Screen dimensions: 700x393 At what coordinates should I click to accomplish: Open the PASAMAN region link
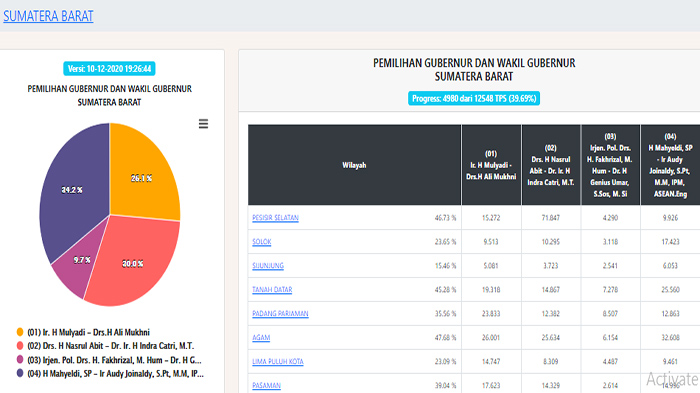point(267,385)
